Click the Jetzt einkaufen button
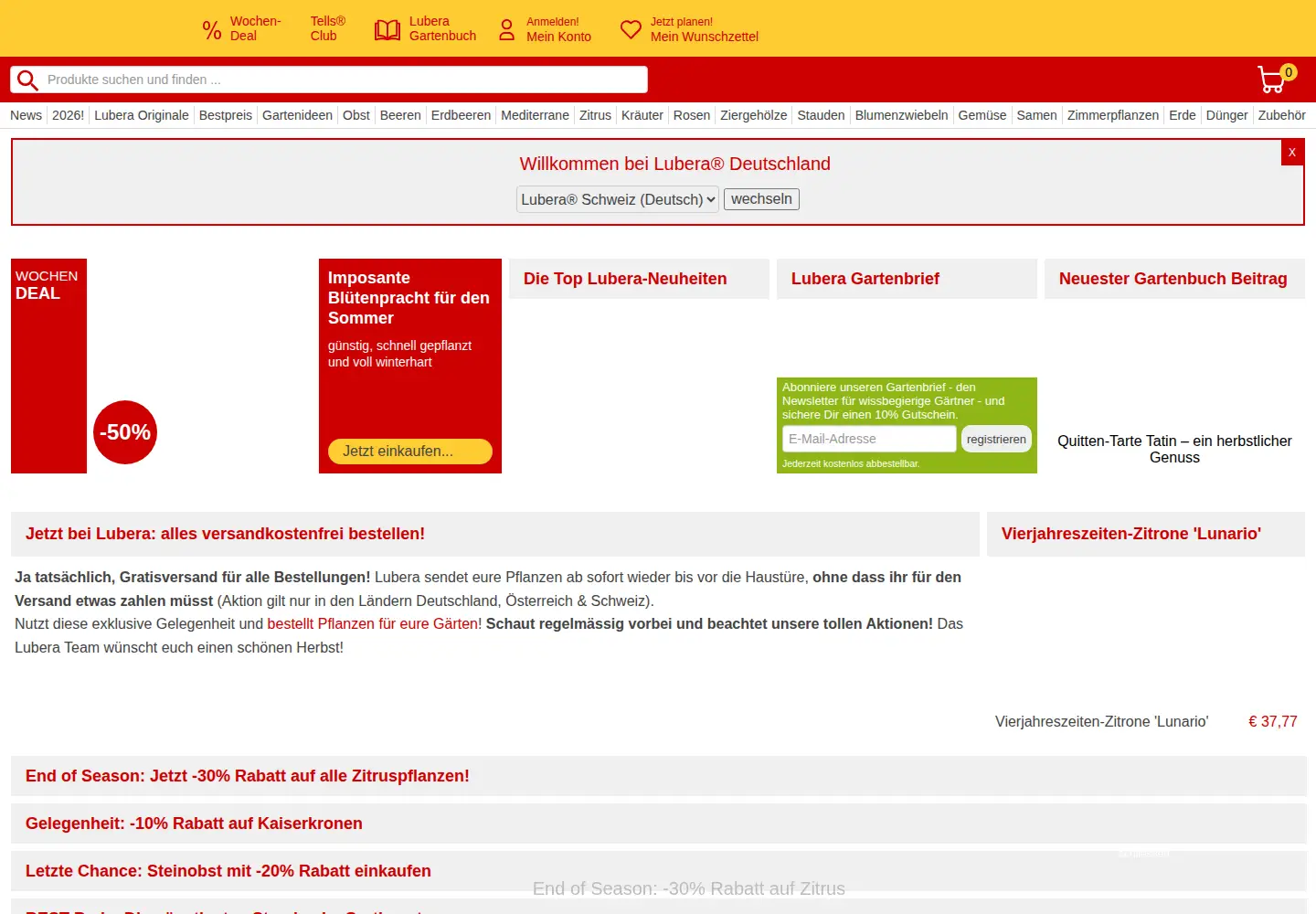Screen dimensions: 1316x914 click(x=410, y=452)
